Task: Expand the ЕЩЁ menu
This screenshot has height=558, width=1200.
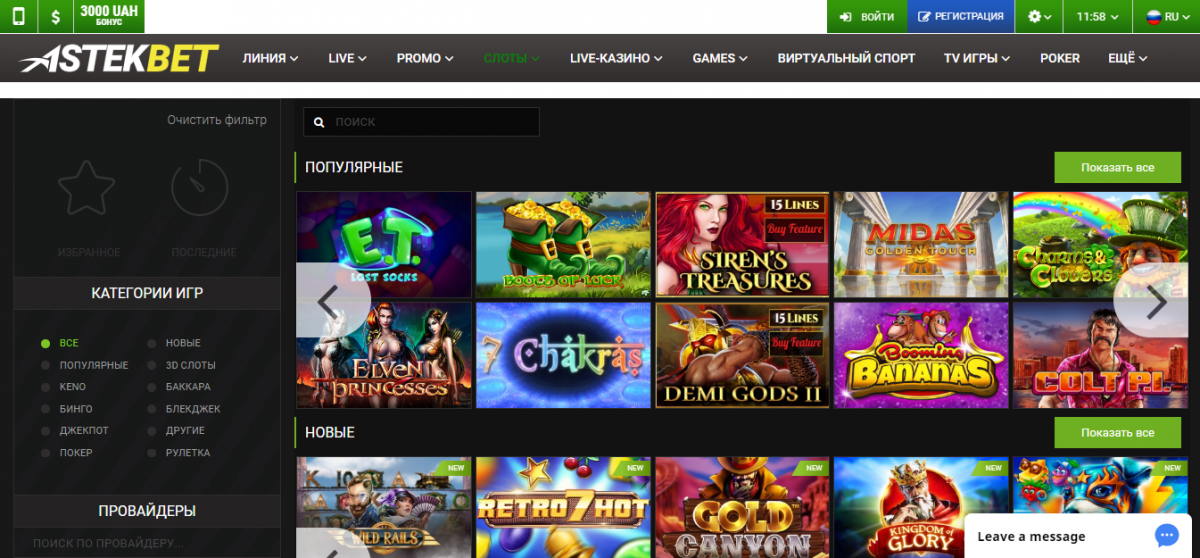Action: click(x=1127, y=58)
